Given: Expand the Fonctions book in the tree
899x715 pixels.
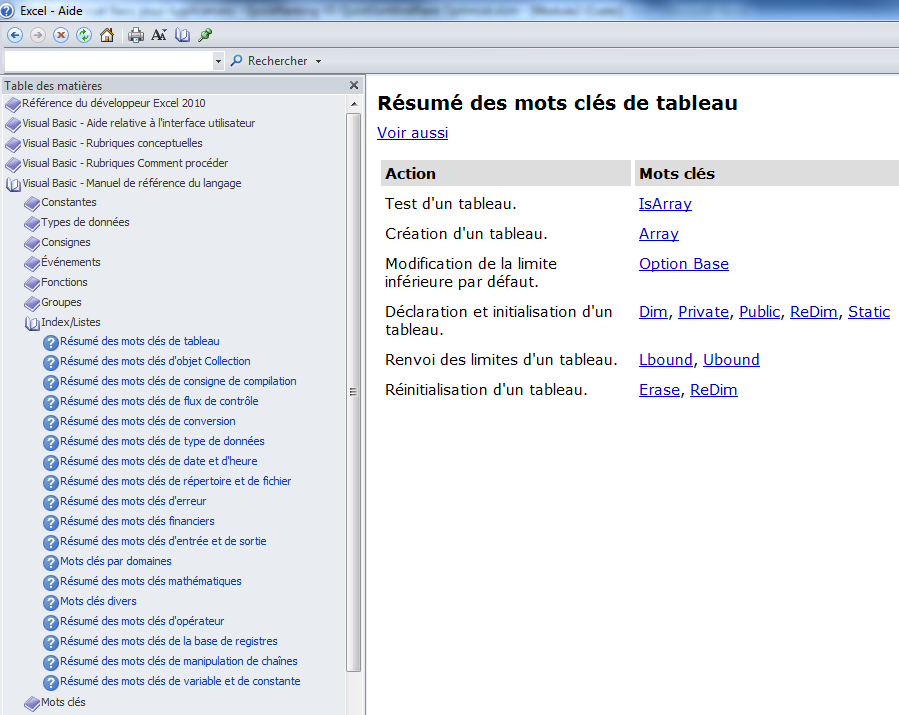Looking at the screenshot, I should coord(32,283).
